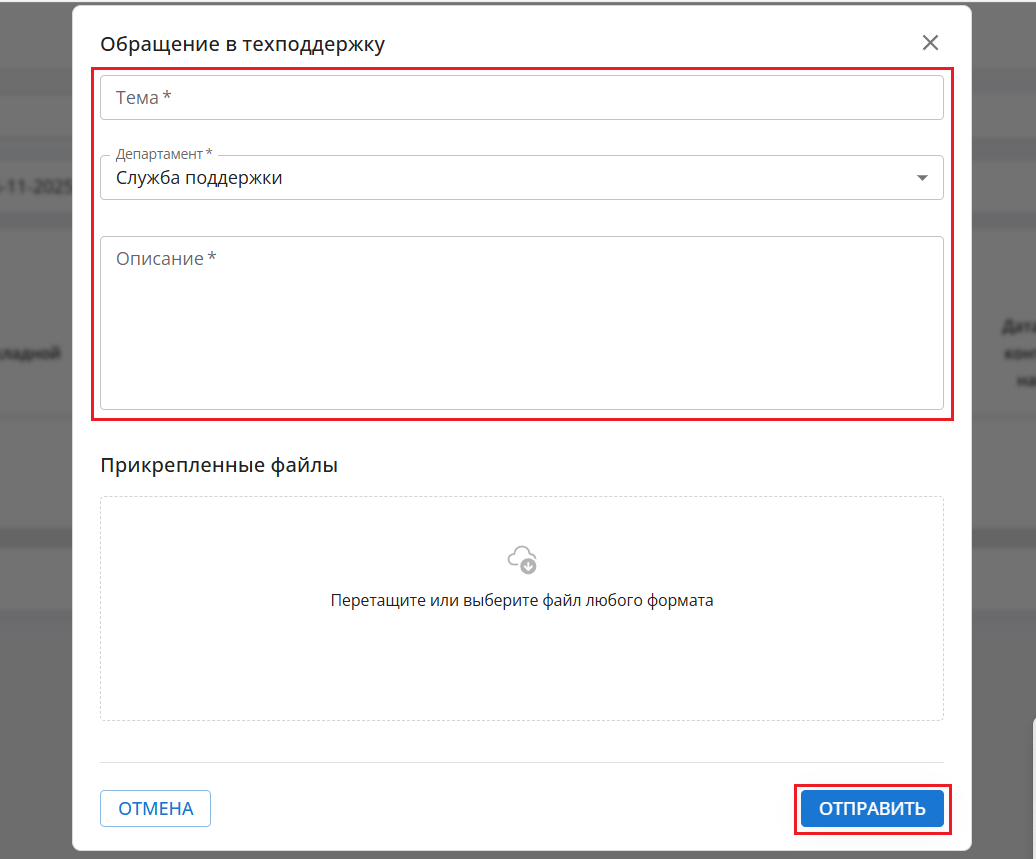Image resolution: width=1036 pixels, height=859 pixels.
Task: Open the Служба поддержки combo box
Action: tap(500, 178)
